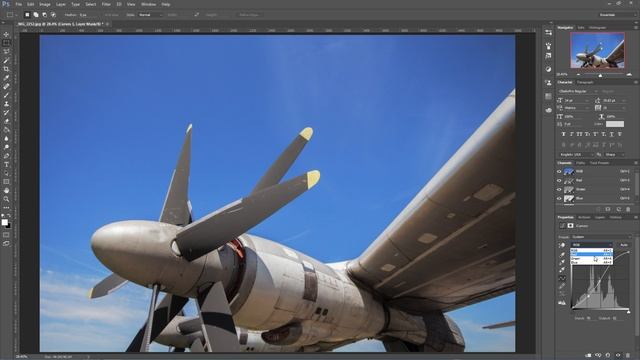Choose edit points to modify curve icon

click(x=562, y=278)
